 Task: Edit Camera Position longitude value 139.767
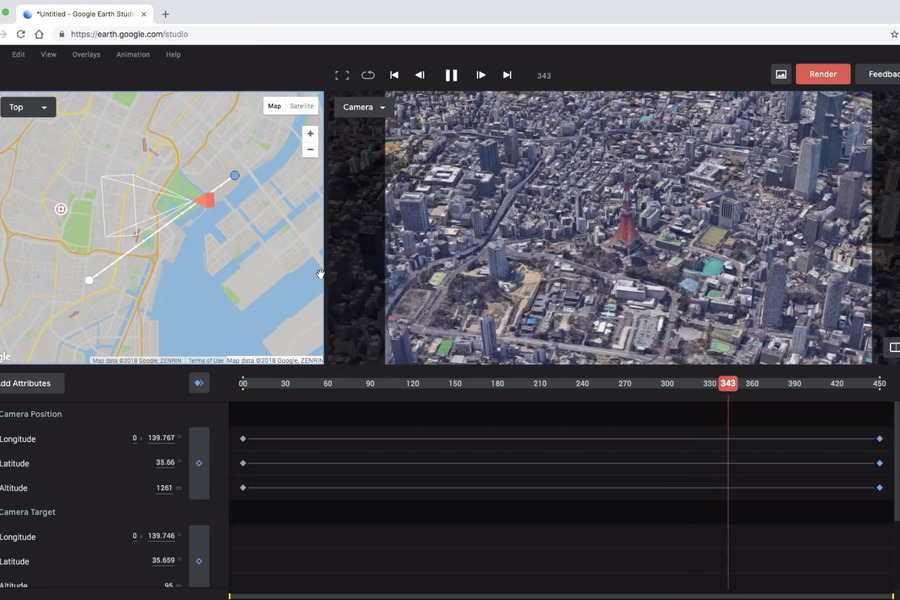coord(161,438)
